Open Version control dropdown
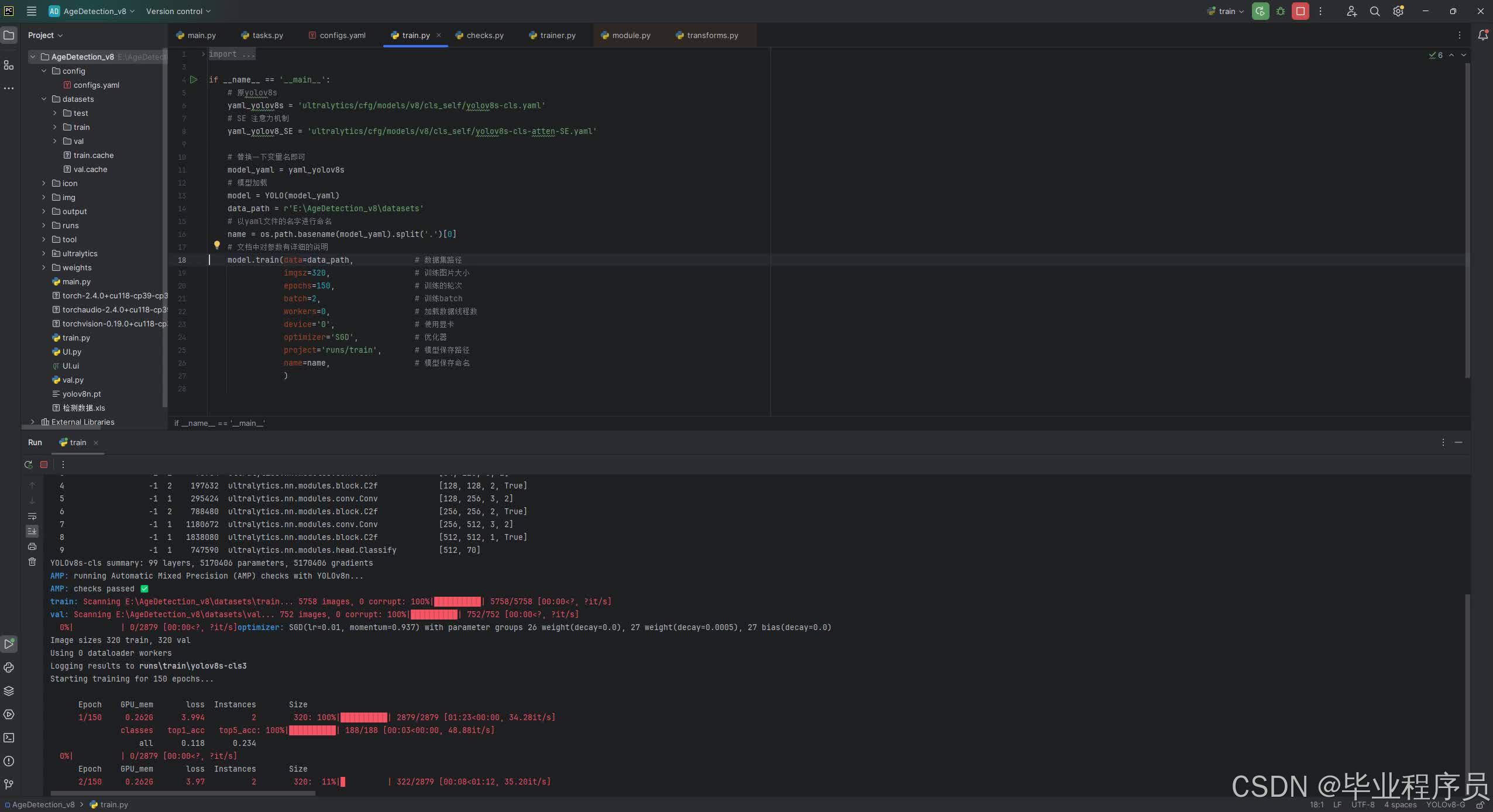1493x812 pixels. coord(178,11)
